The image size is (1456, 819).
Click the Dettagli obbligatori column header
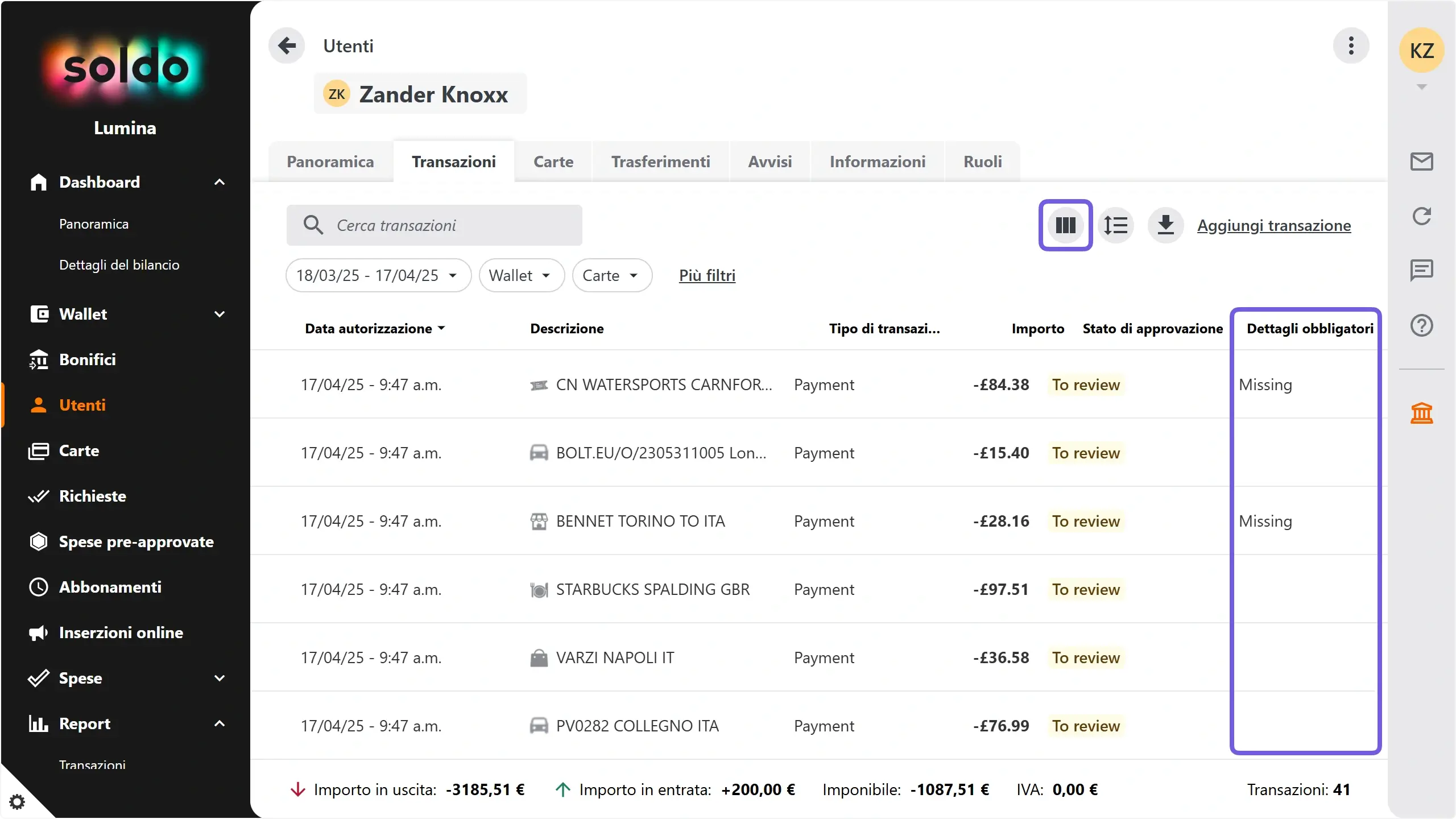1310,329
